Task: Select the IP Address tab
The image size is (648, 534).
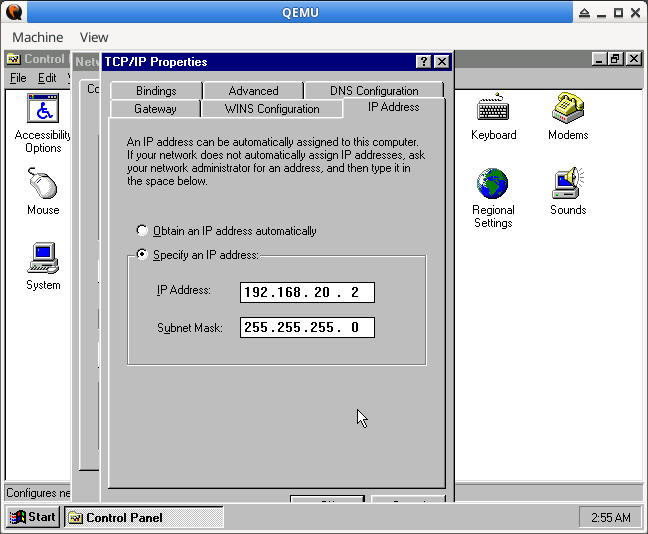Action: pos(394,107)
